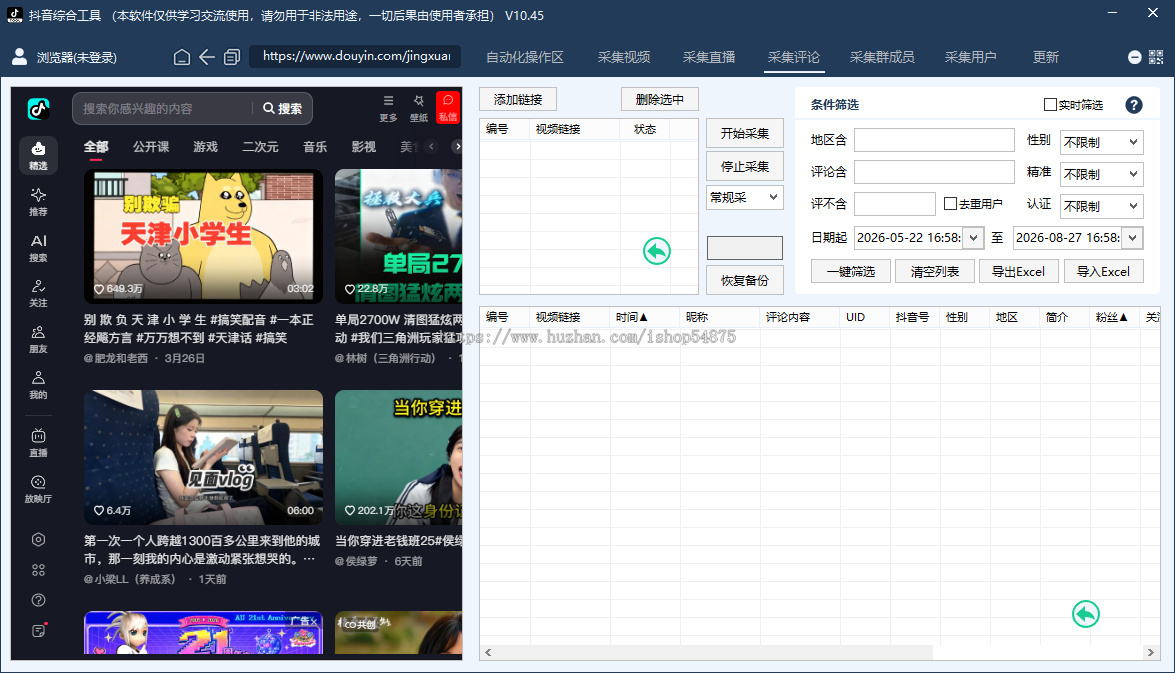
Task: Expand the end date 2026-08-27 picker
Action: (1132, 238)
